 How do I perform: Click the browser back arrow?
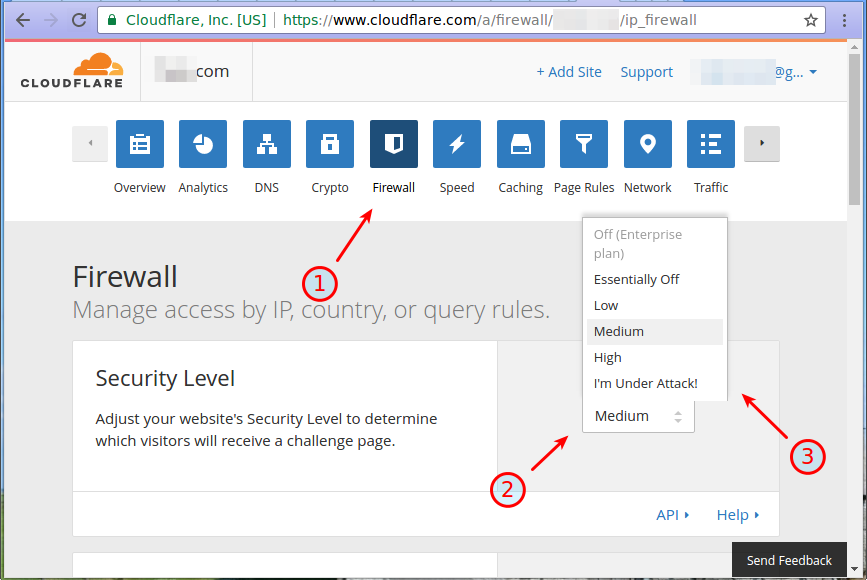pos(23,20)
